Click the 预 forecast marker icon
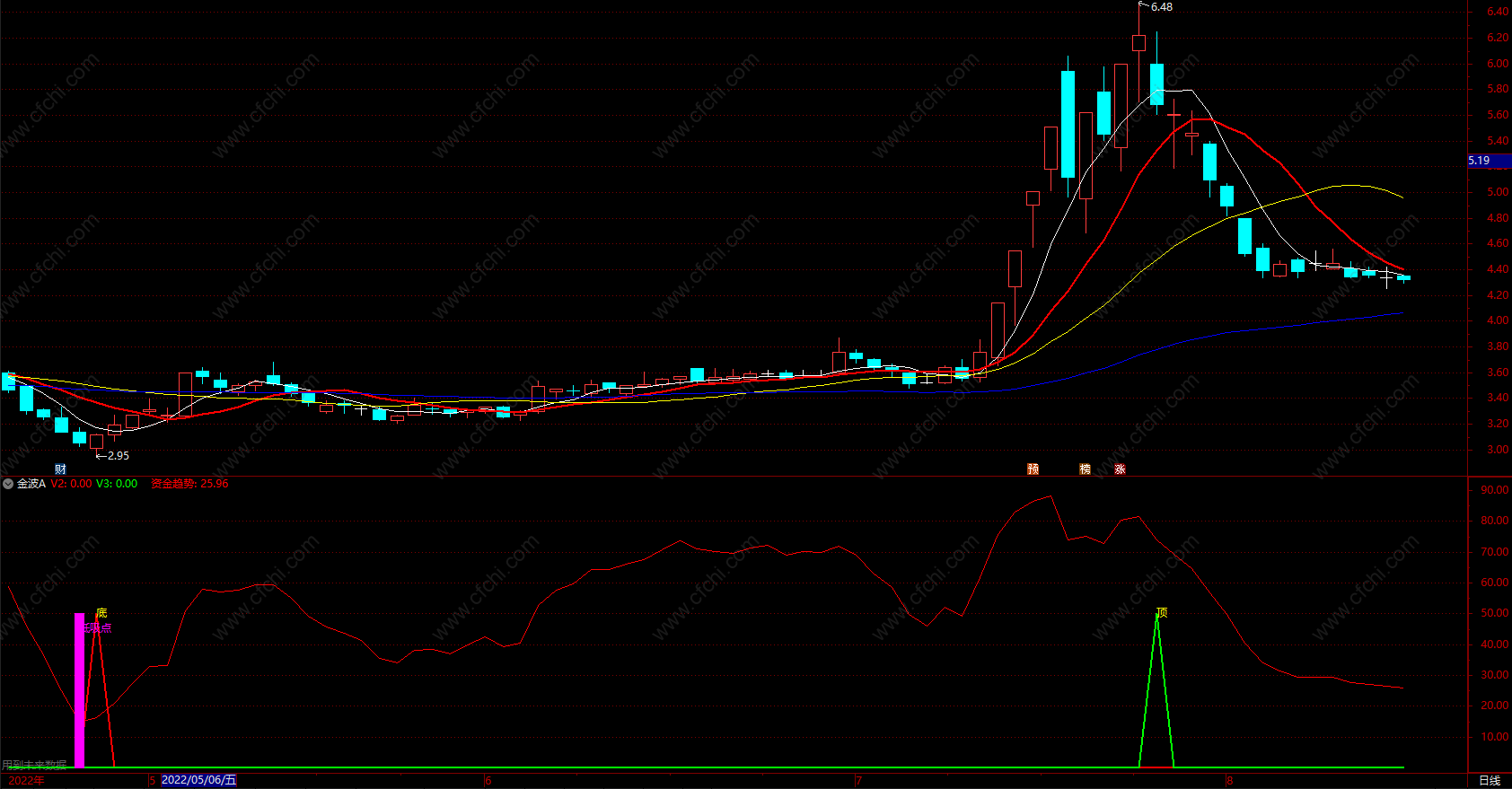The image size is (1512, 789). coord(1033,469)
